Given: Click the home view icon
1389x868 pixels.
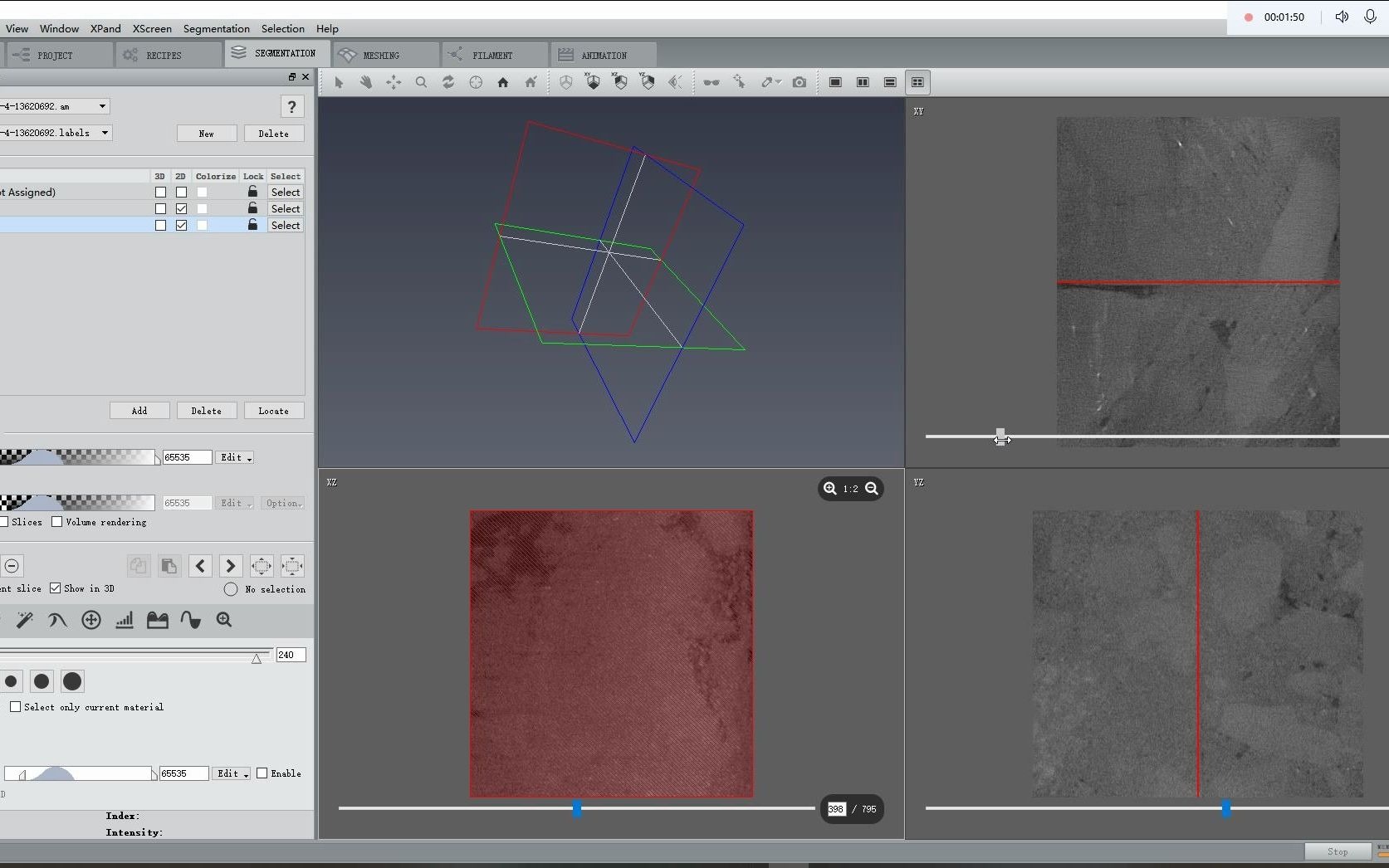Looking at the screenshot, I should coord(502,82).
